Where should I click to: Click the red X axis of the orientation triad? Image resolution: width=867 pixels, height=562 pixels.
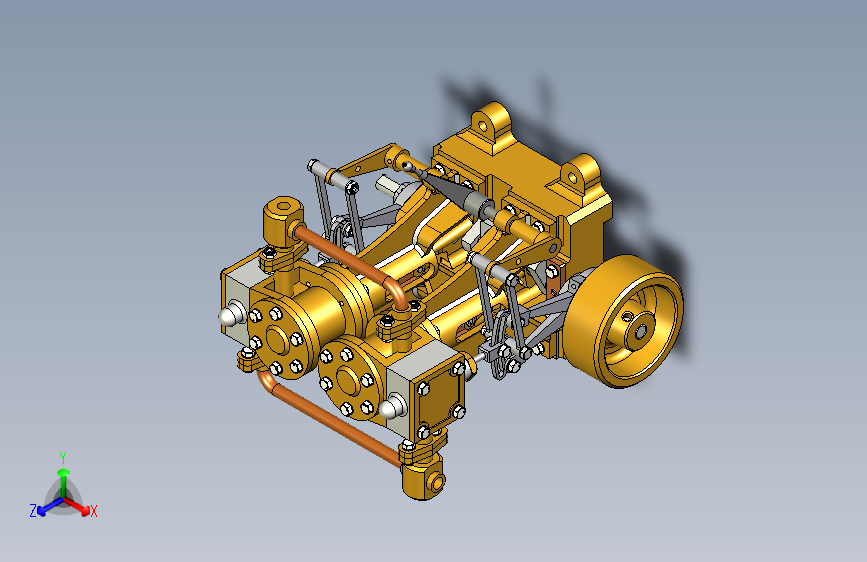pyautogui.click(x=79, y=506)
